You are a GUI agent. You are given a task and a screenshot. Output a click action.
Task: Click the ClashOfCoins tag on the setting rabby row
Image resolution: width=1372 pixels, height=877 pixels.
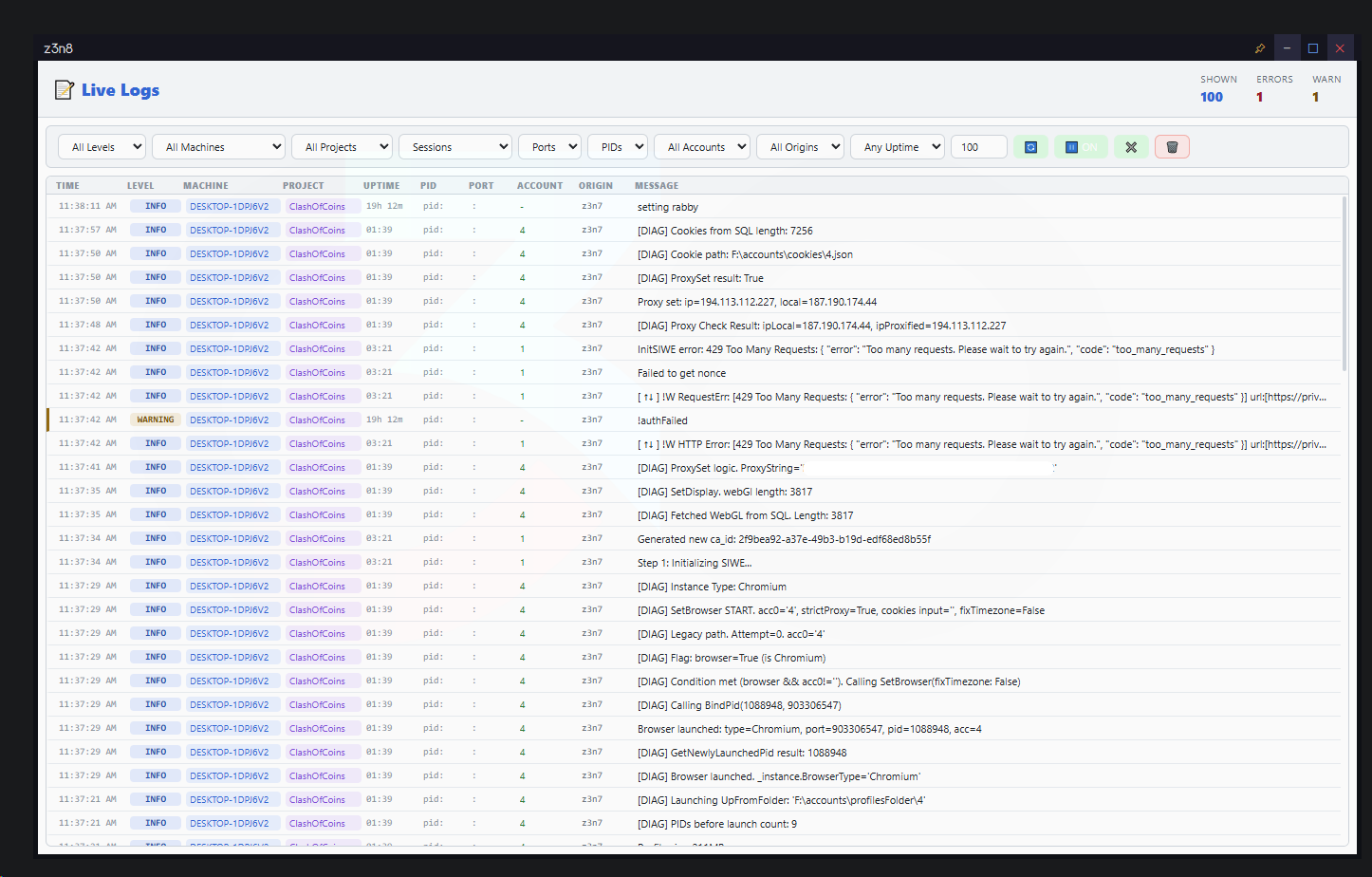click(317, 207)
